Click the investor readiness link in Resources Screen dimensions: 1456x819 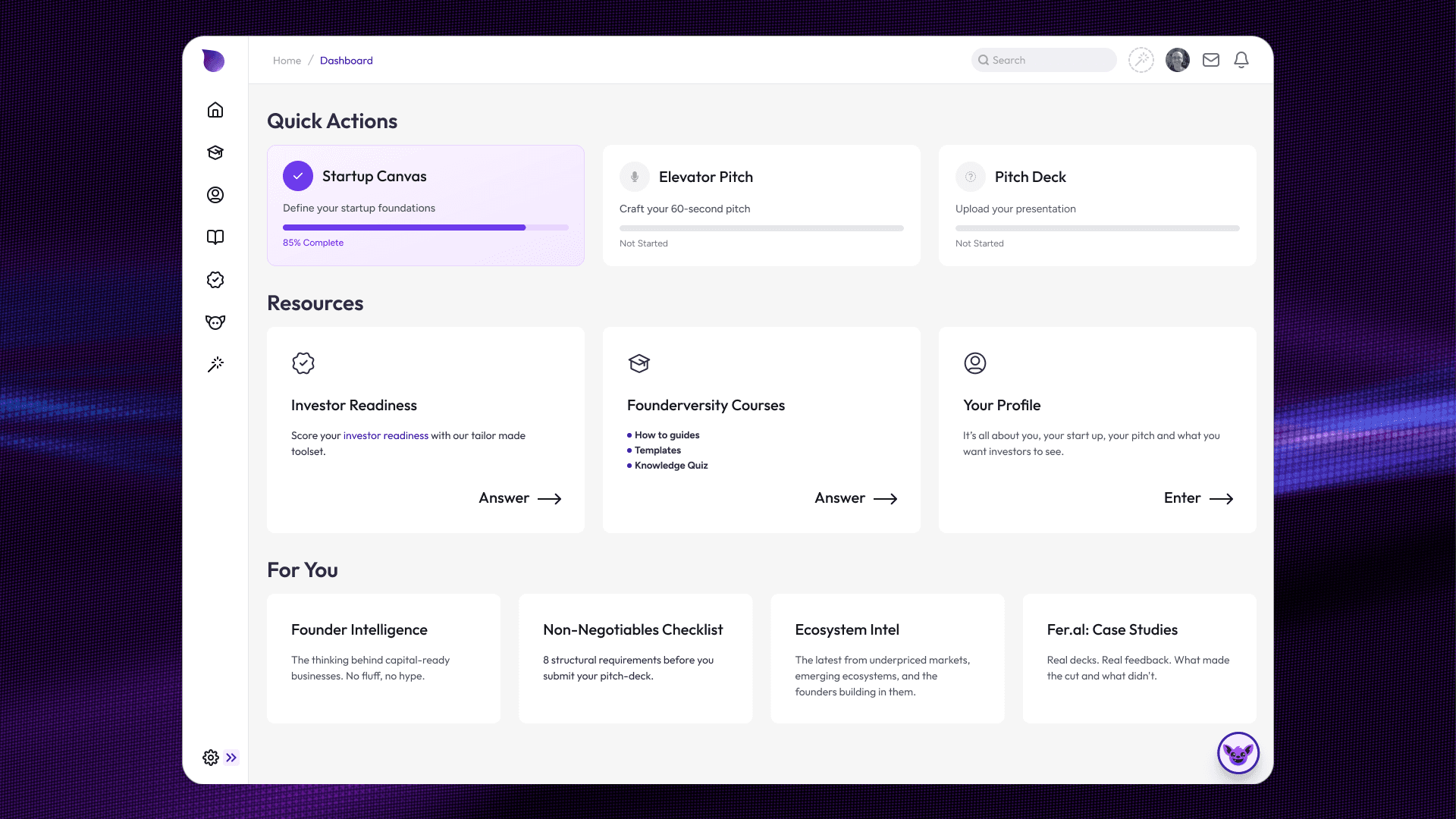point(386,435)
